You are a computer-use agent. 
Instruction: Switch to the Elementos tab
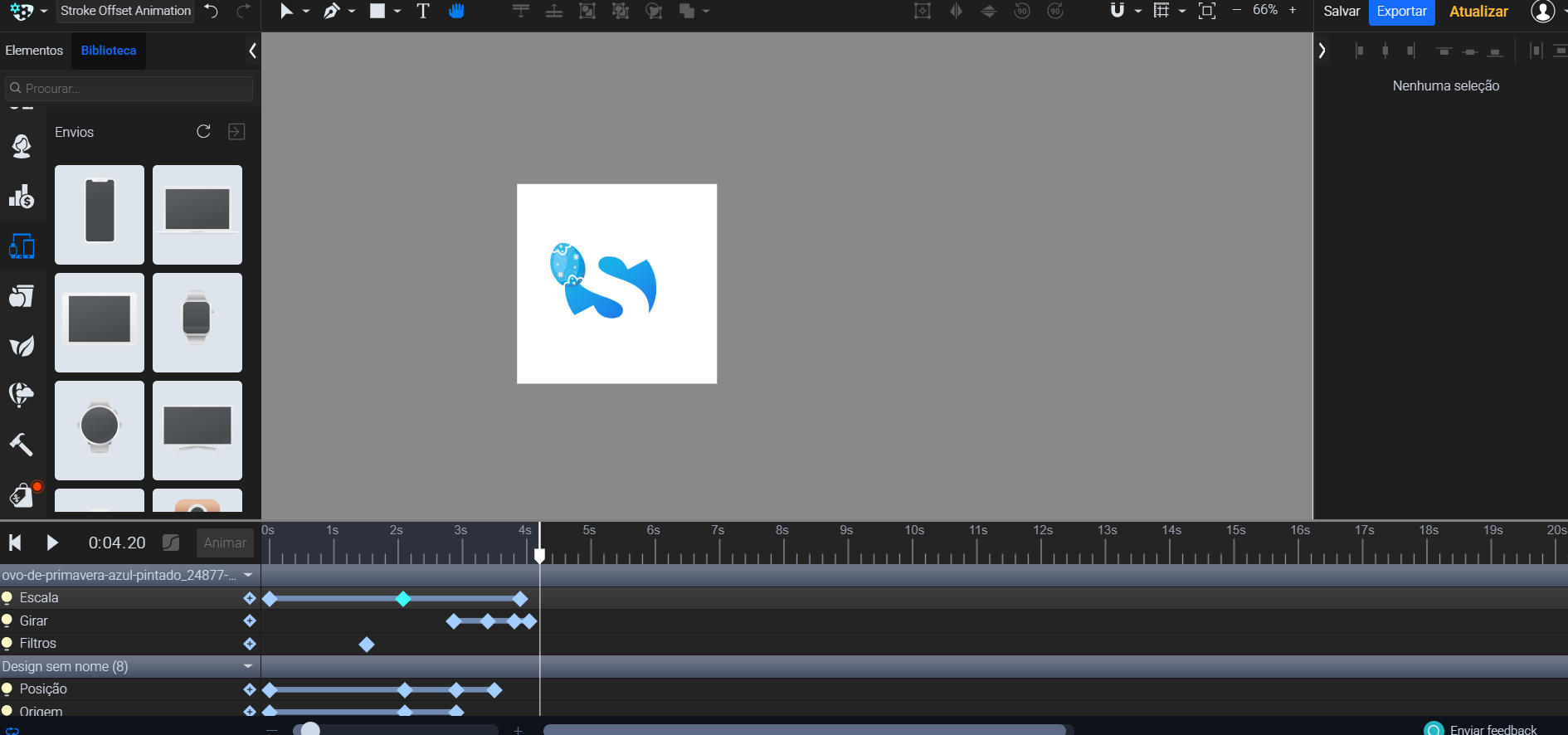click(x=34, y=51)
